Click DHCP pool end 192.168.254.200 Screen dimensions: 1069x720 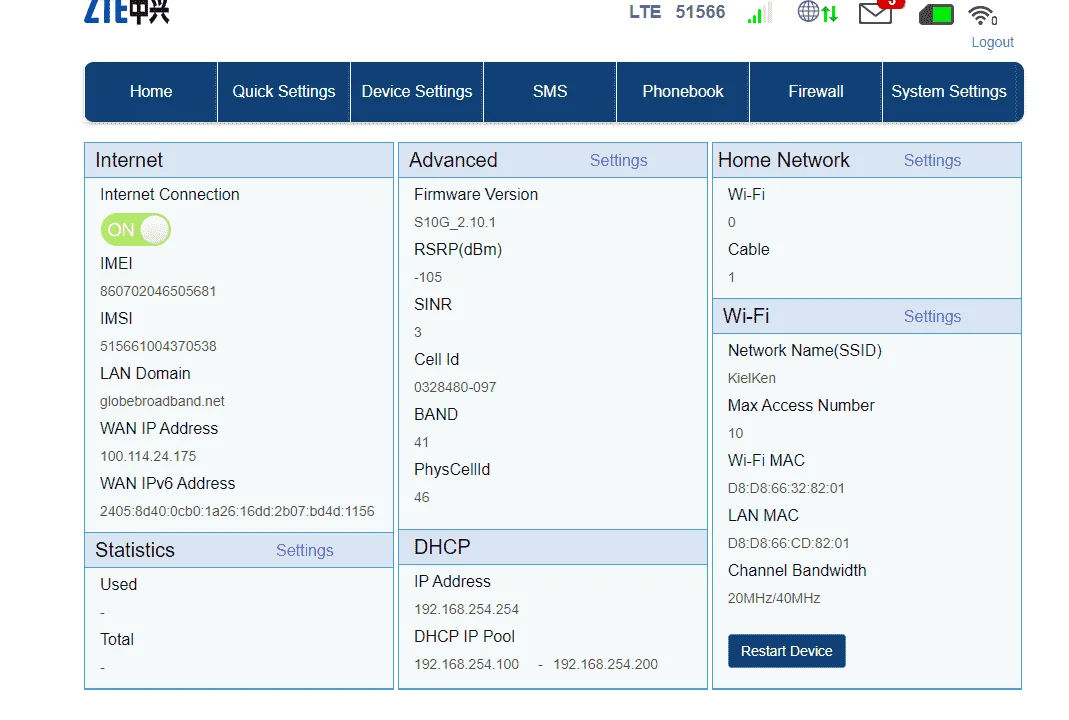605,664
